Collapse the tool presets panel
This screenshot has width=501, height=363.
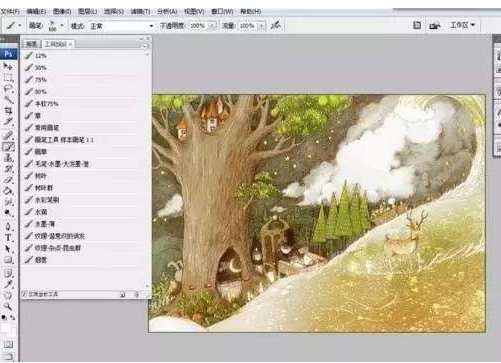(141, 39)
